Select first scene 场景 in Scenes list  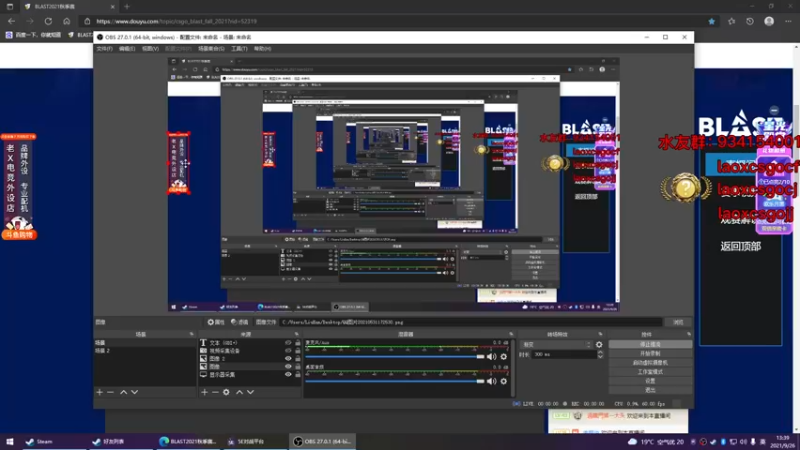(x=144, y=342)
